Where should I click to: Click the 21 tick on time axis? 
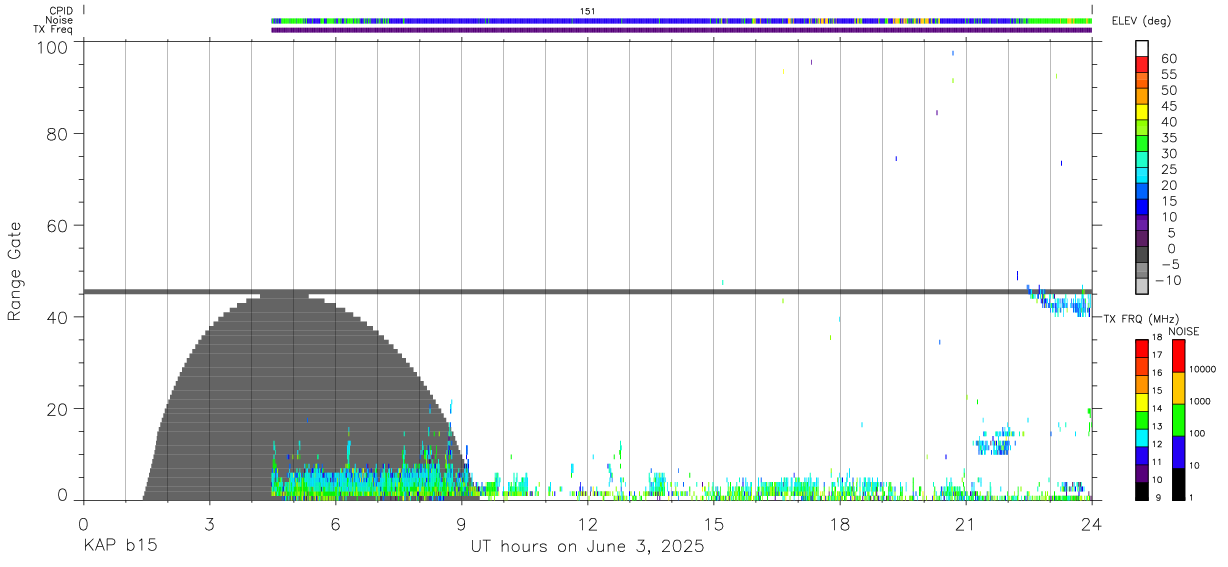[965, 525]
